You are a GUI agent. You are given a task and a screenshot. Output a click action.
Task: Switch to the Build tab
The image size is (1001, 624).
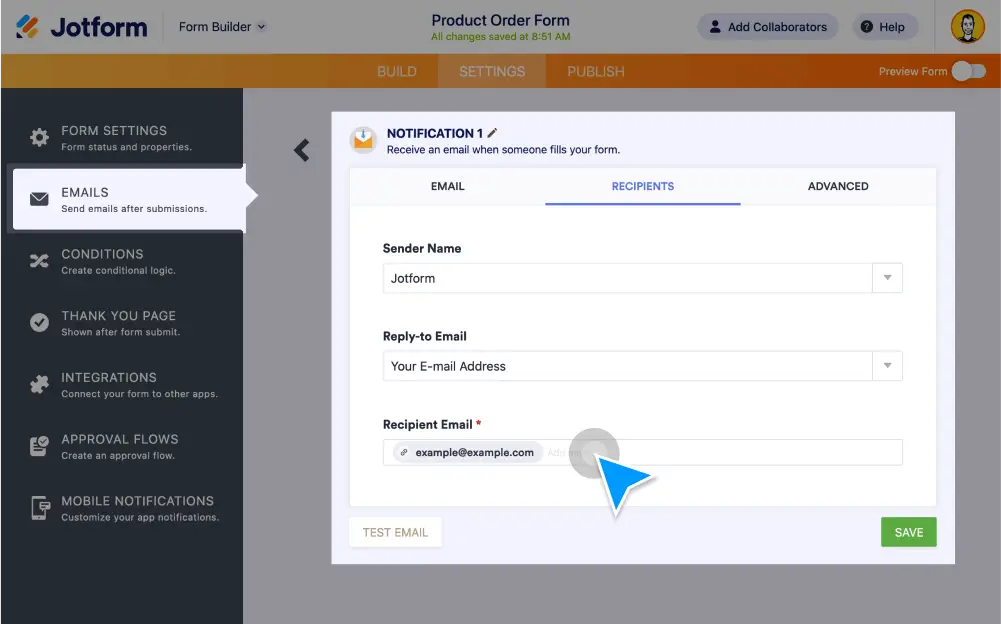[397, 71]
